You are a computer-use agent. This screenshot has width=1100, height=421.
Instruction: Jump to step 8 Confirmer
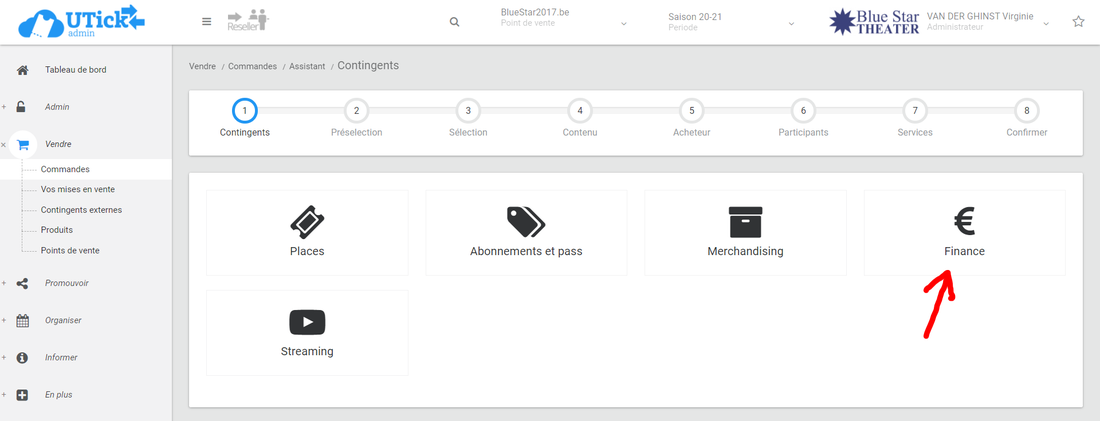pos(1027,111)
